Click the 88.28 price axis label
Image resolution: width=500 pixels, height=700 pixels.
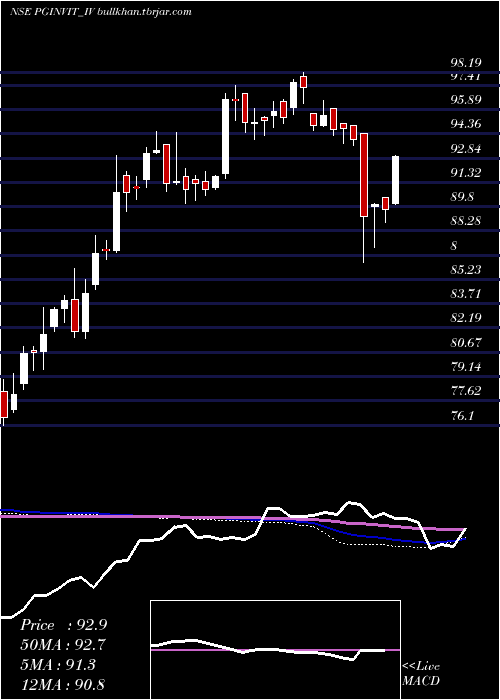pos(467,221)
